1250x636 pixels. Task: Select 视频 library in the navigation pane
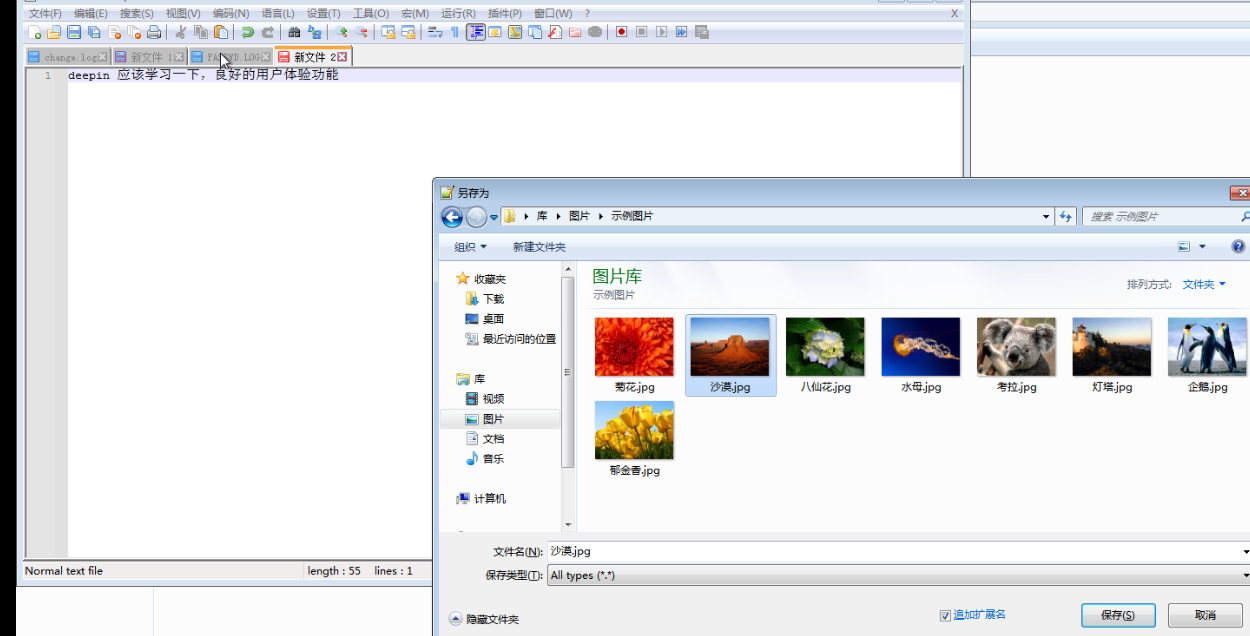[x=485, y=399]
